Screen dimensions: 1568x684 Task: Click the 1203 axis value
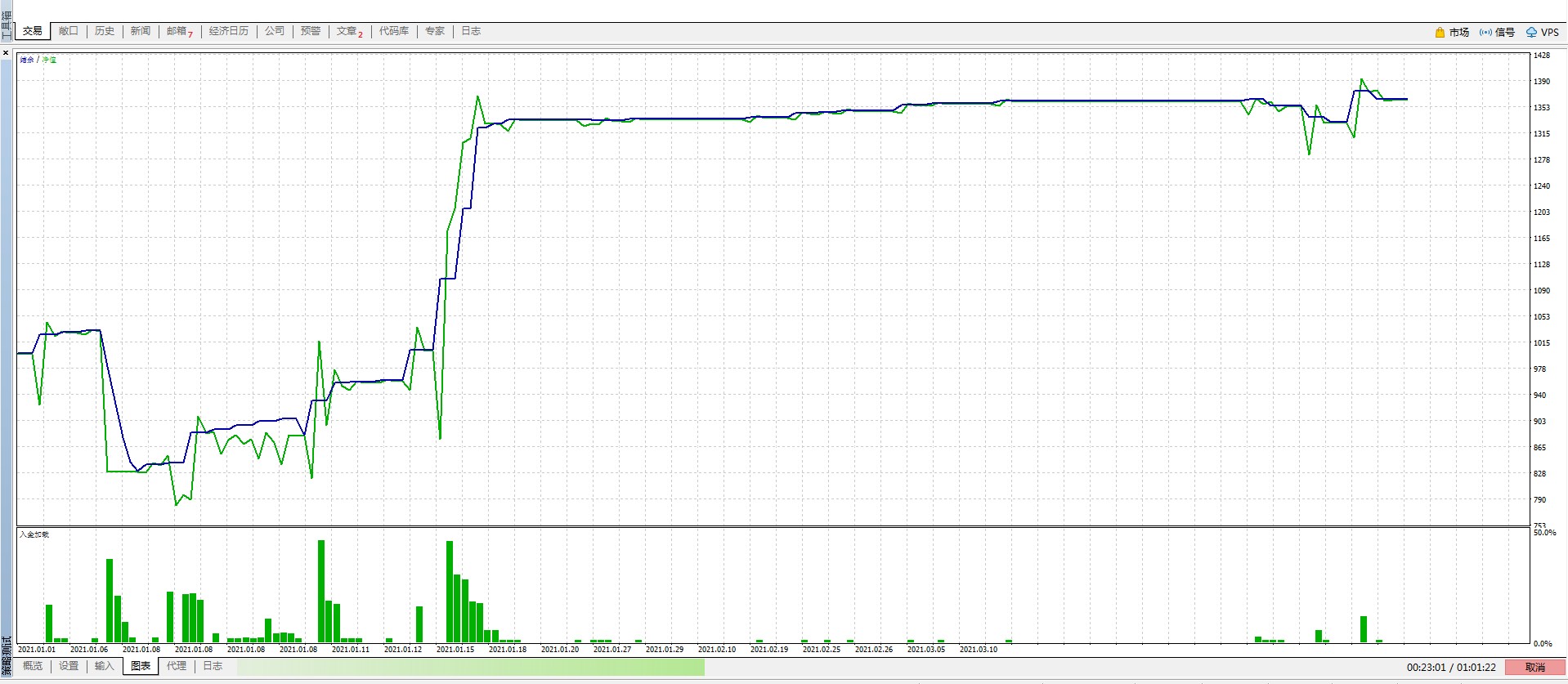1541,212
